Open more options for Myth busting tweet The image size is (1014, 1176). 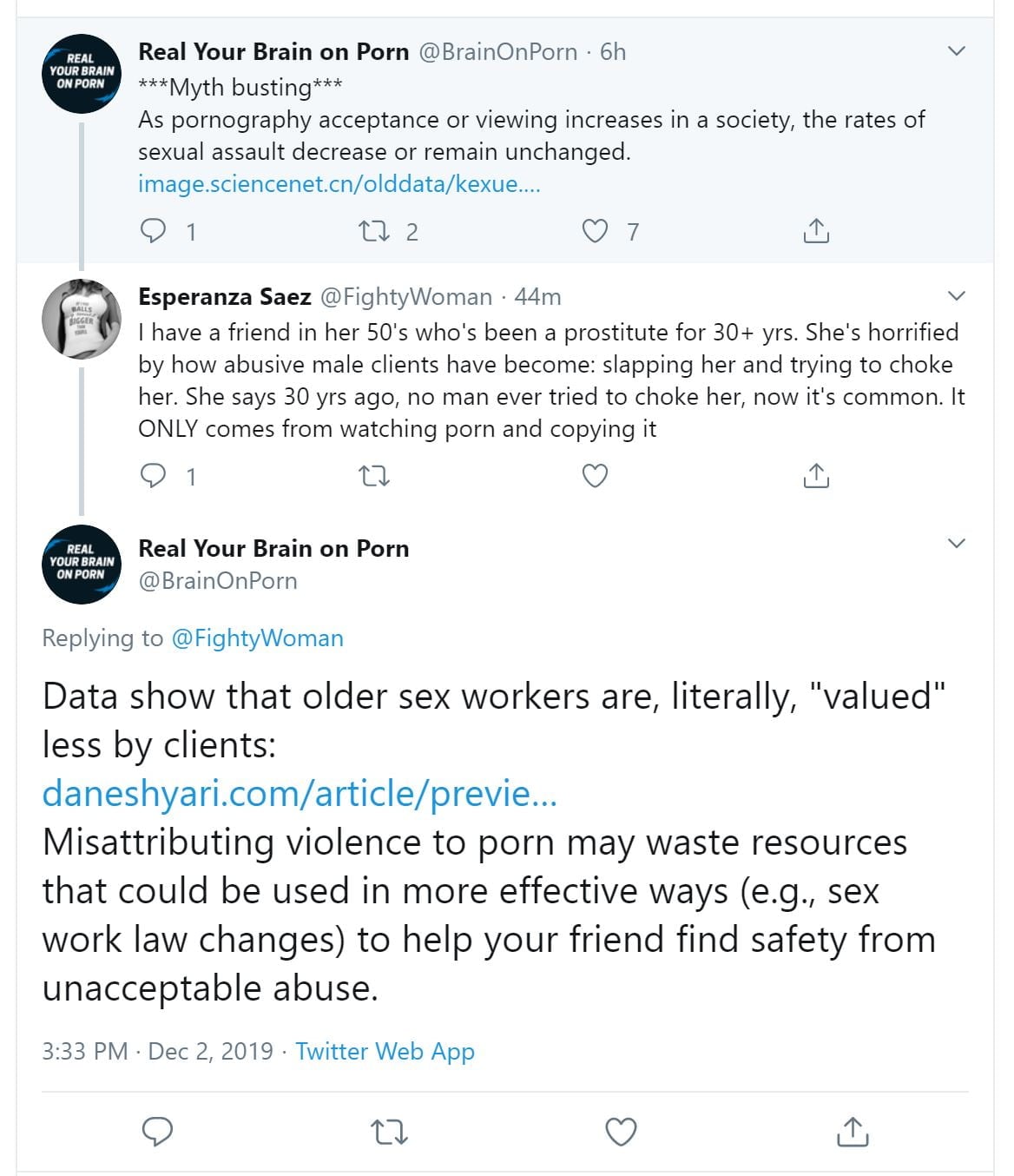tap(956, 51)
